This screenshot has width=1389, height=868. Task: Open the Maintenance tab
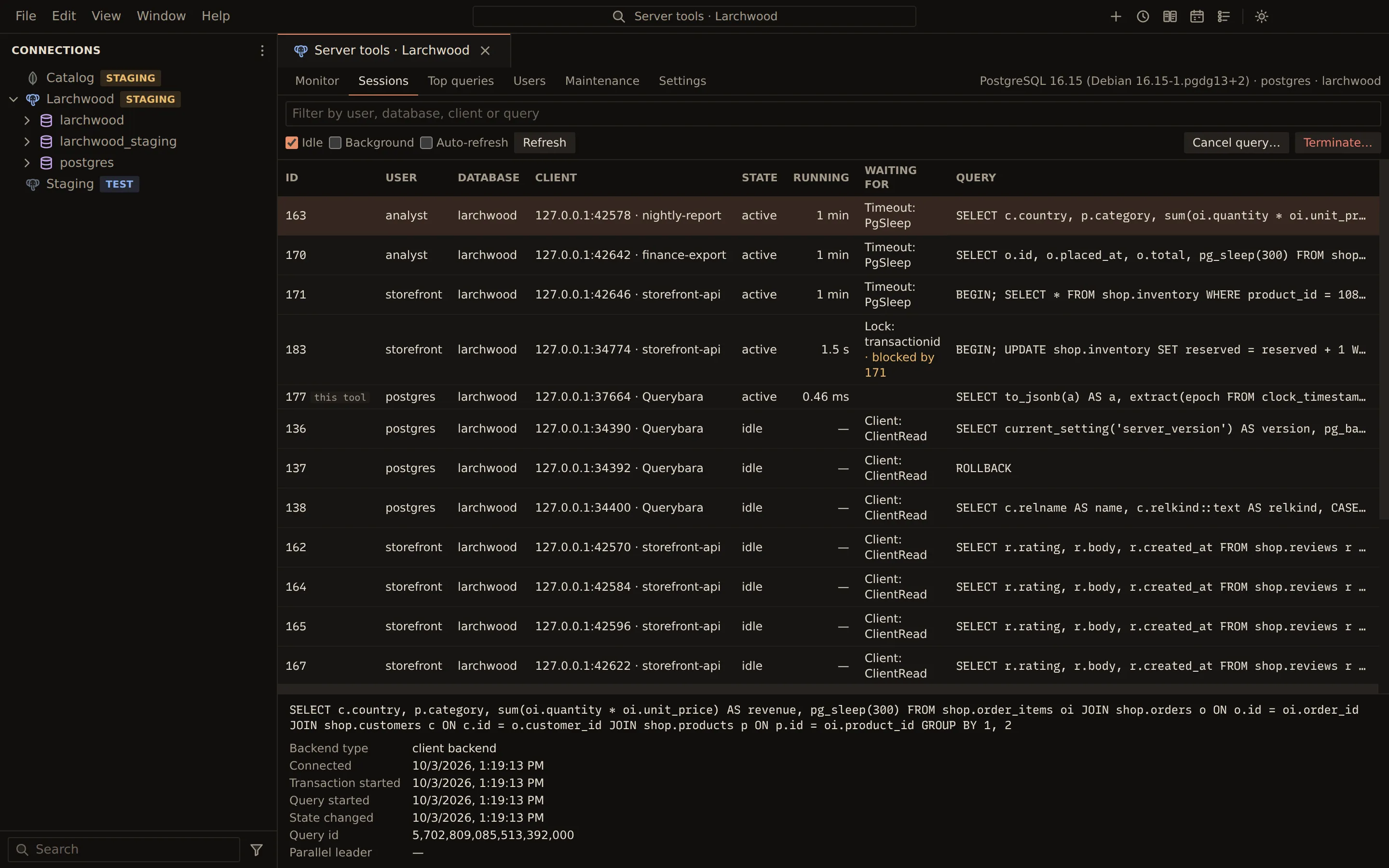(602, 81)
